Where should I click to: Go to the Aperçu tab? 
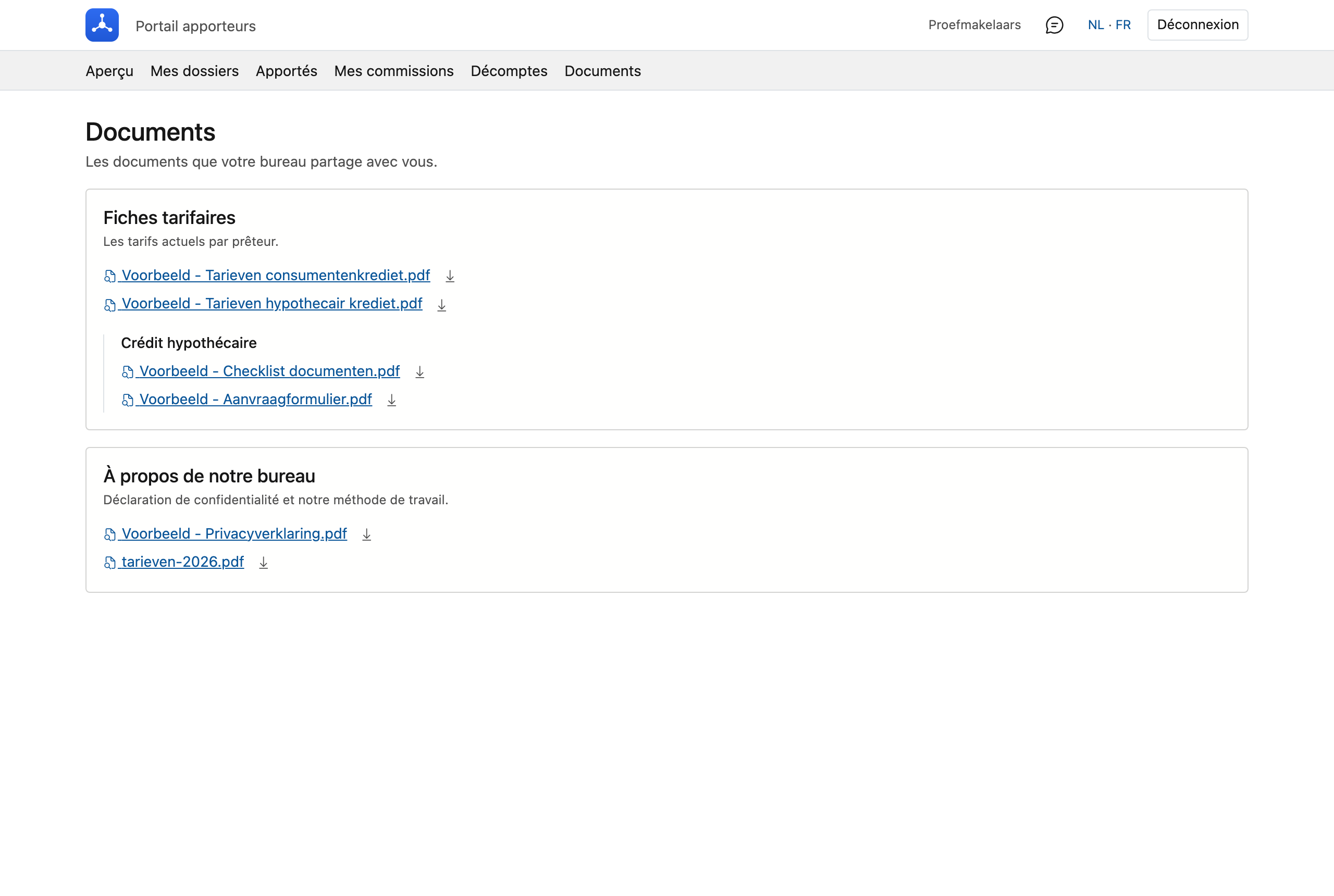click(109, 71)
